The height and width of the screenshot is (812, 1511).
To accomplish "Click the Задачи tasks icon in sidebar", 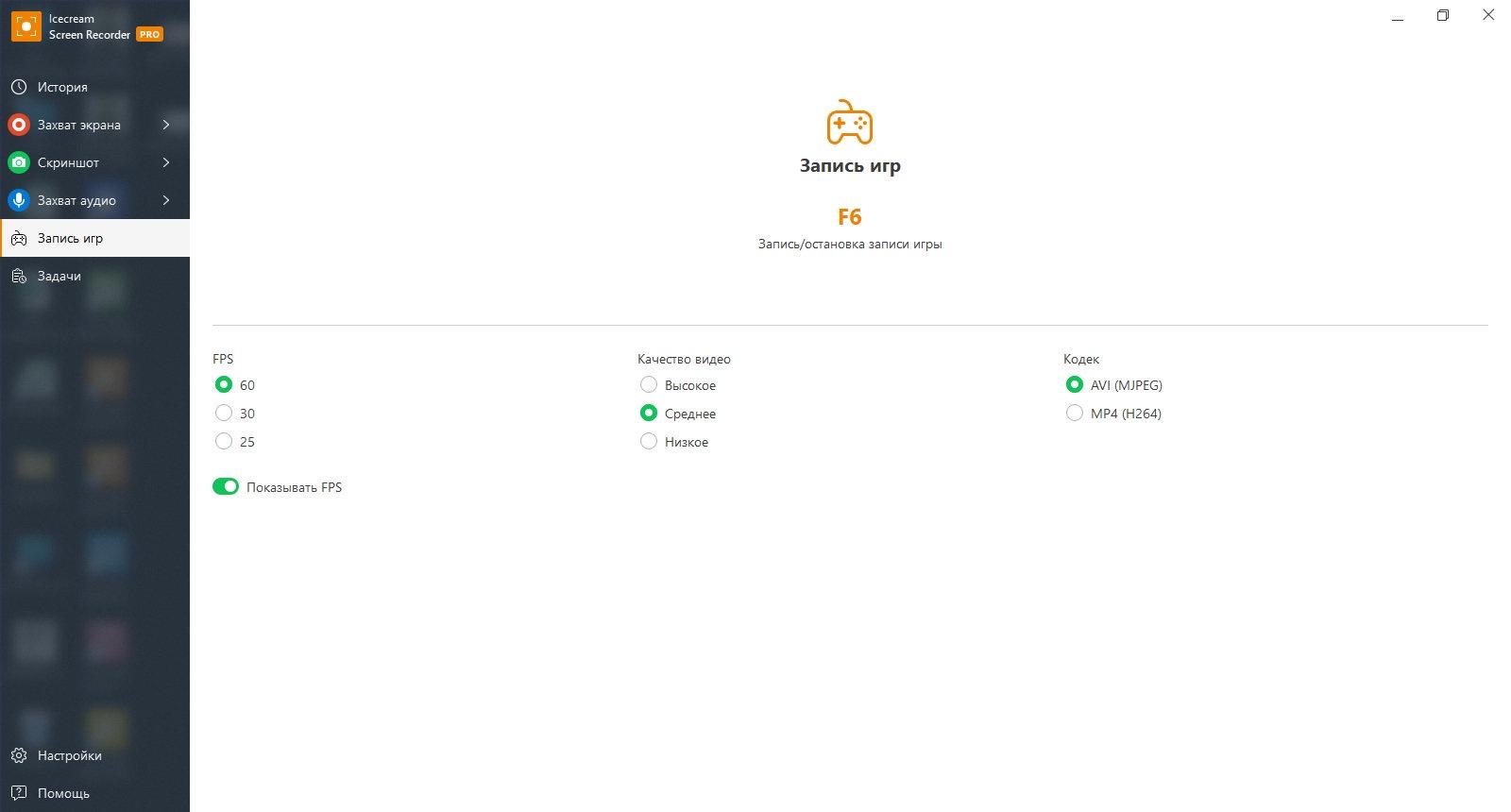I will [19, 276].
